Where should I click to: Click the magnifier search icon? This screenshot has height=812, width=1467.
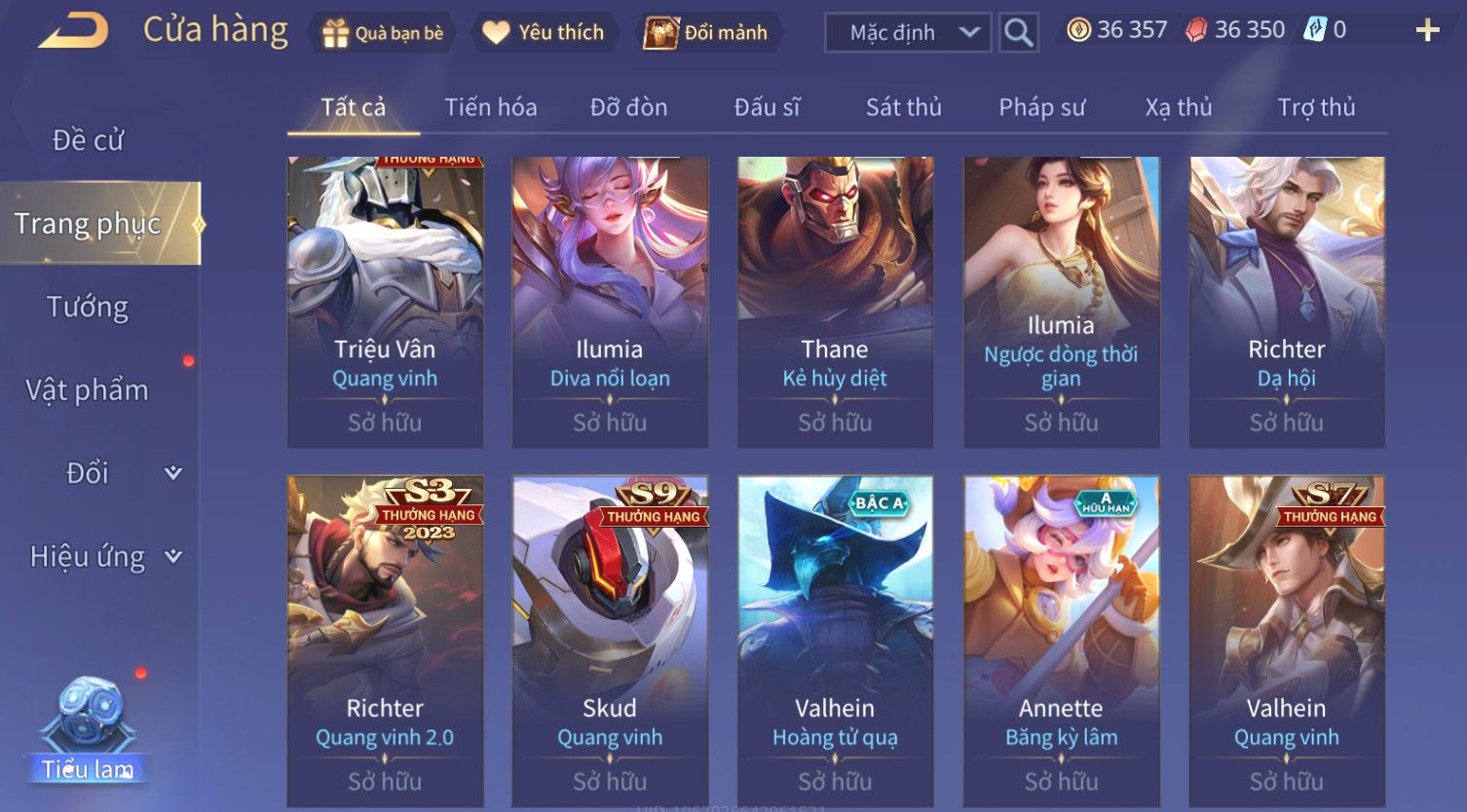(1018, 33)
